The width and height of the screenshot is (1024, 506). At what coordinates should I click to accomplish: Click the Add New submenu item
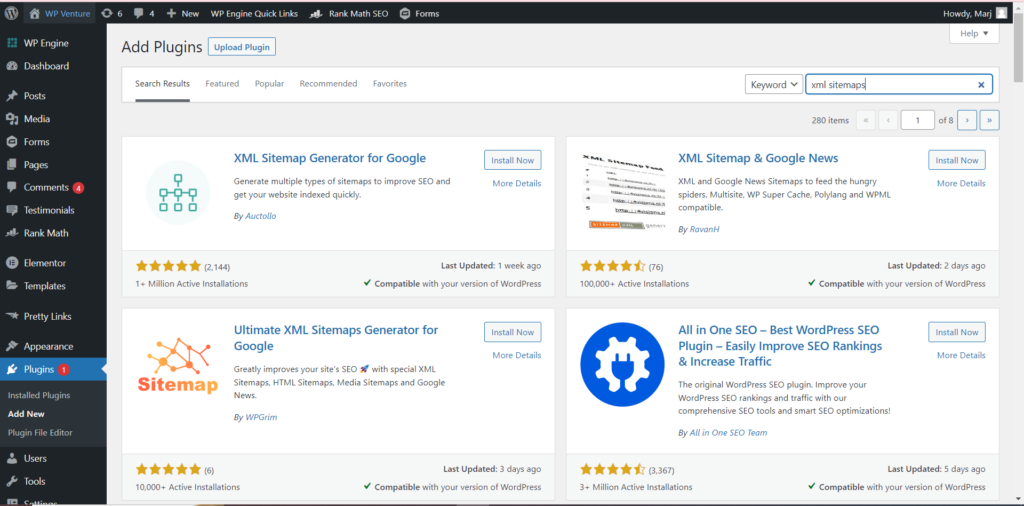coord(26,414)
